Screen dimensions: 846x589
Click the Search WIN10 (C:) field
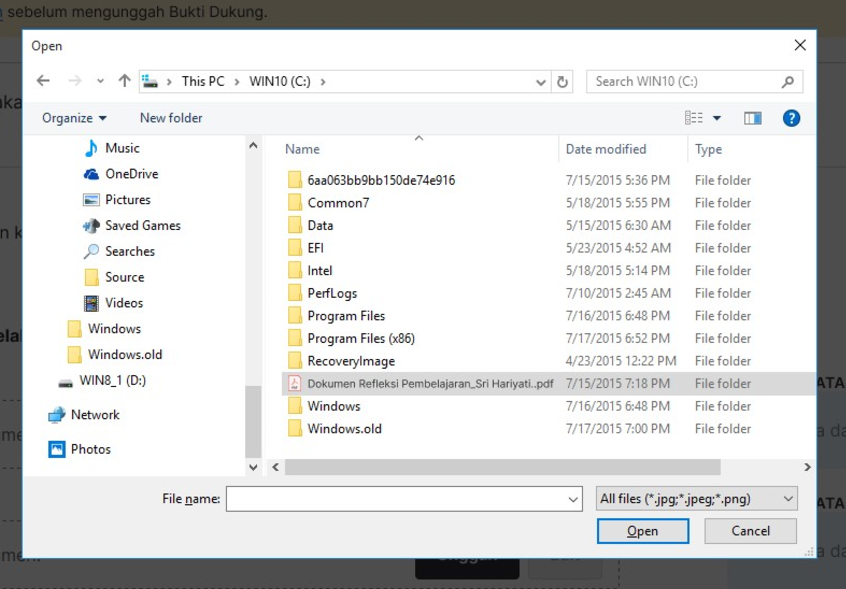coord(685,82)
